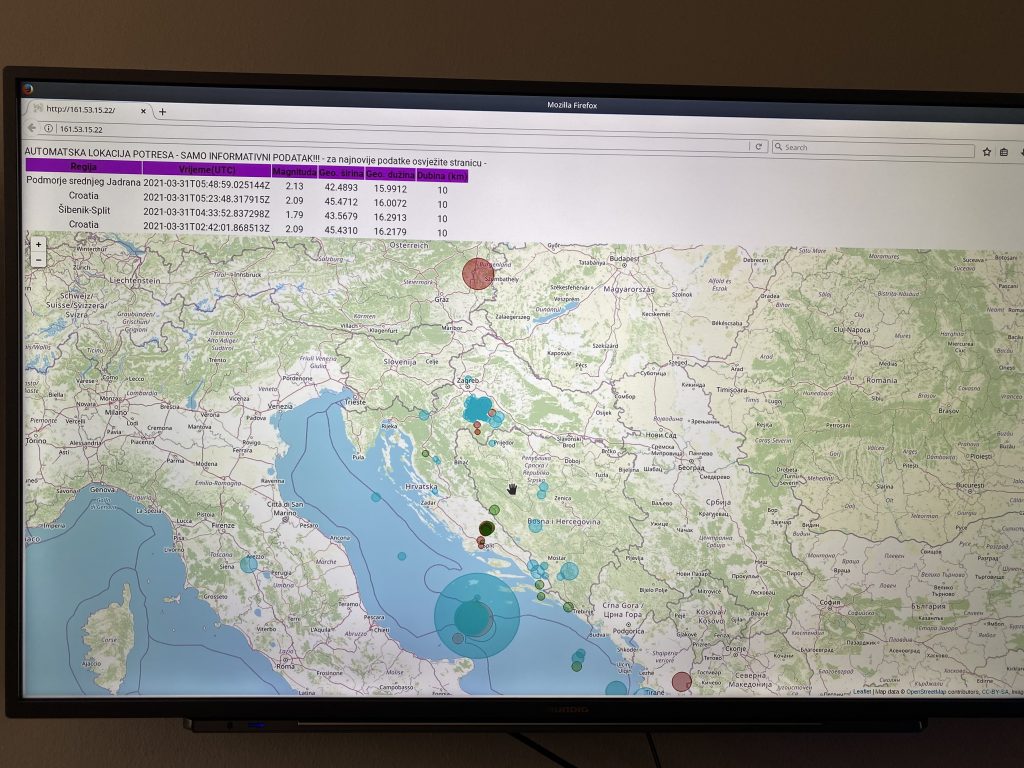Select the http://161.53.15.22/ tab
1024x768 pixels.
pos(85,109)
